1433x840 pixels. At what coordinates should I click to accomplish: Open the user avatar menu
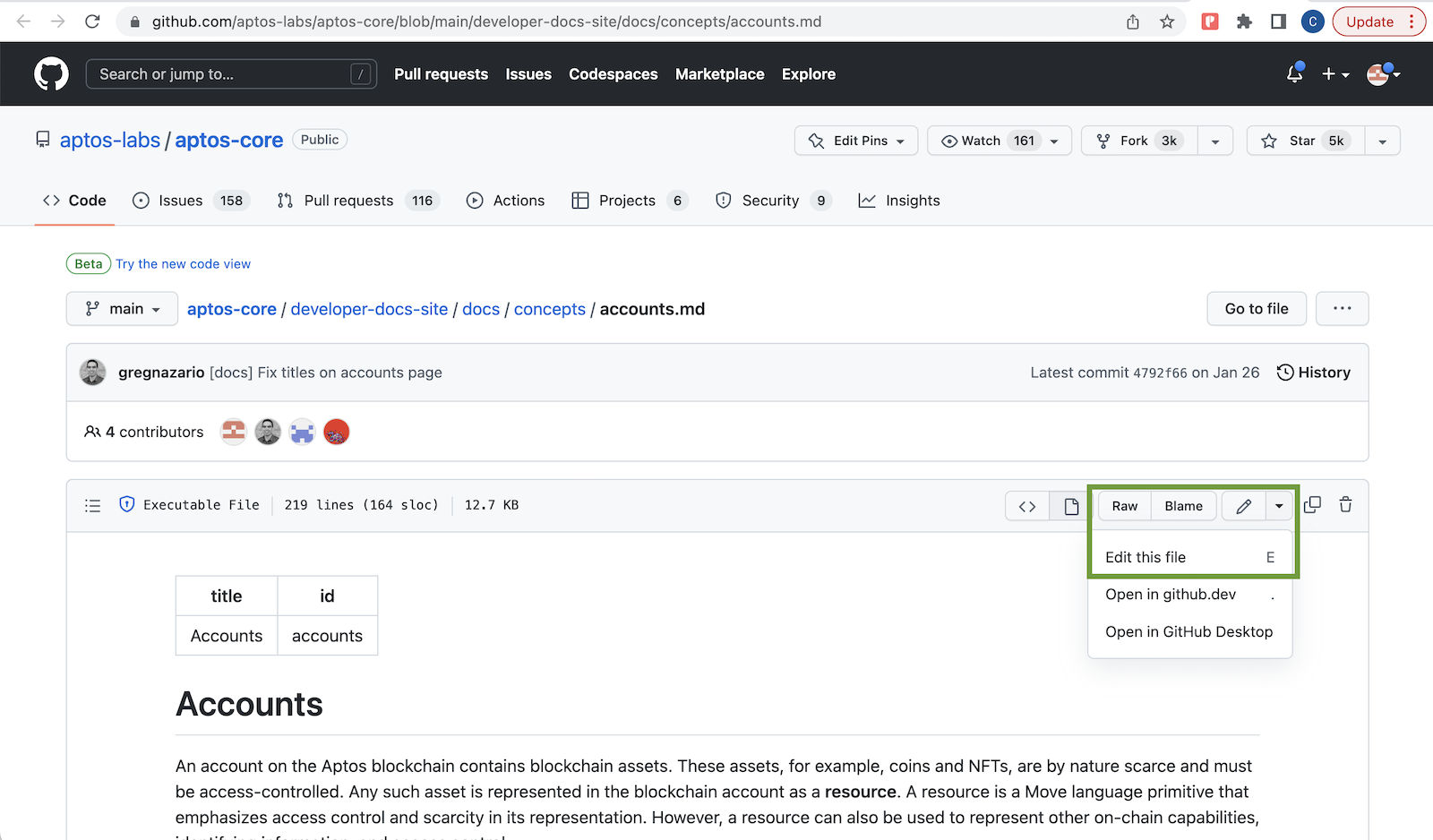[x=1384, y=74]
